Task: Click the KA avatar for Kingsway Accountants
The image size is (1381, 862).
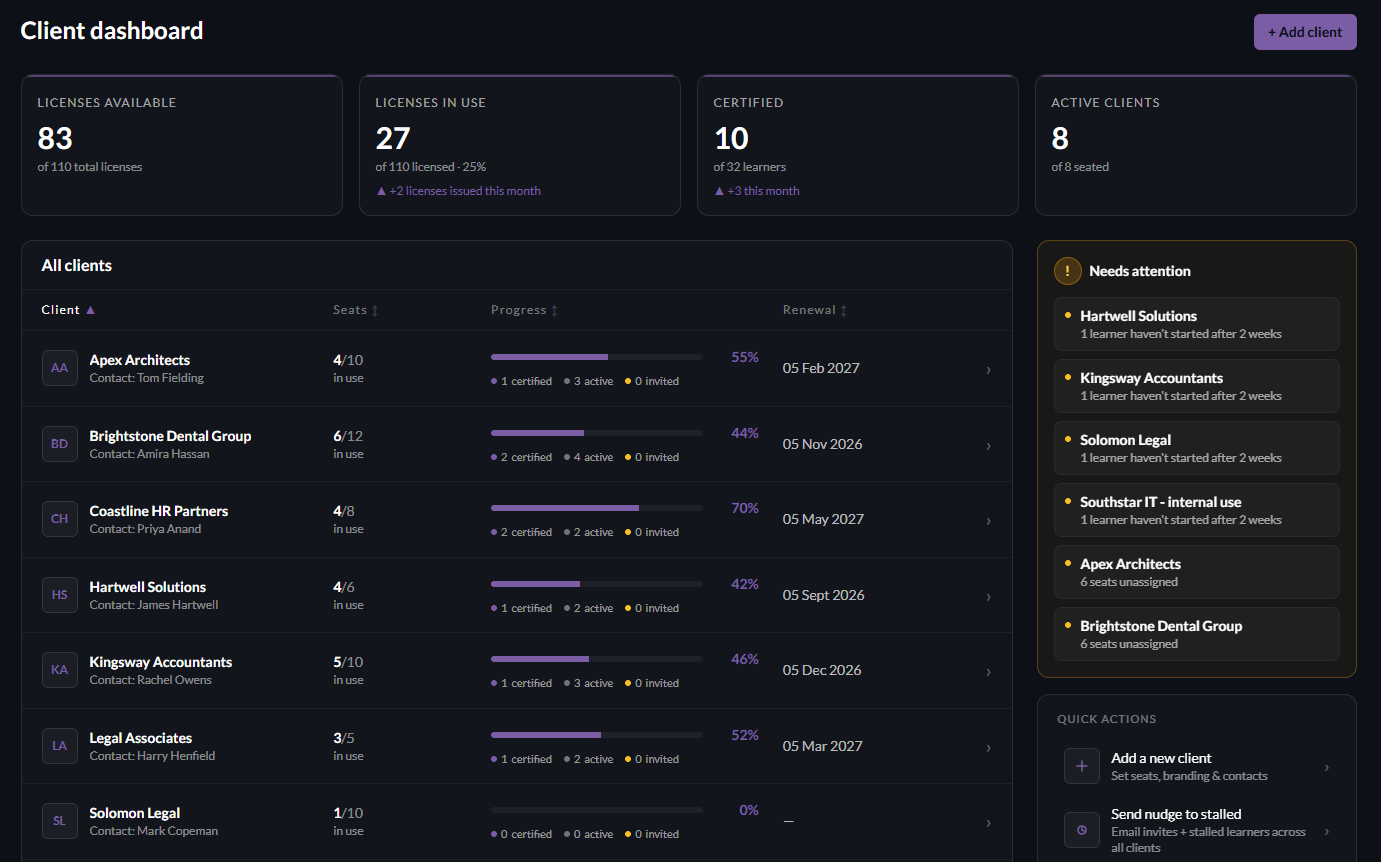Action: [x=60, y=670]
